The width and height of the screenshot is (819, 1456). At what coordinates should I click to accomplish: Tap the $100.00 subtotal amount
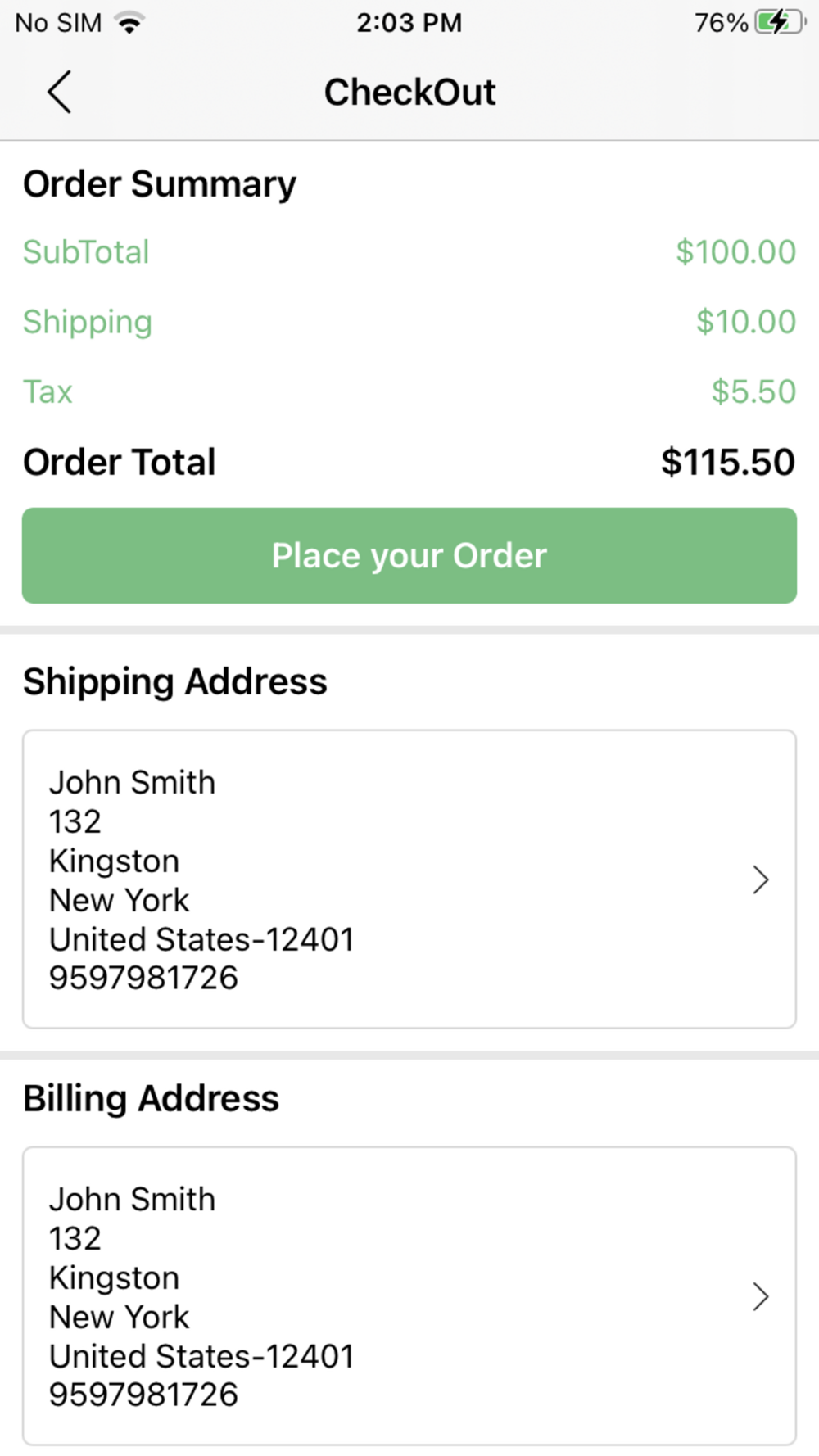pos(735,252)
